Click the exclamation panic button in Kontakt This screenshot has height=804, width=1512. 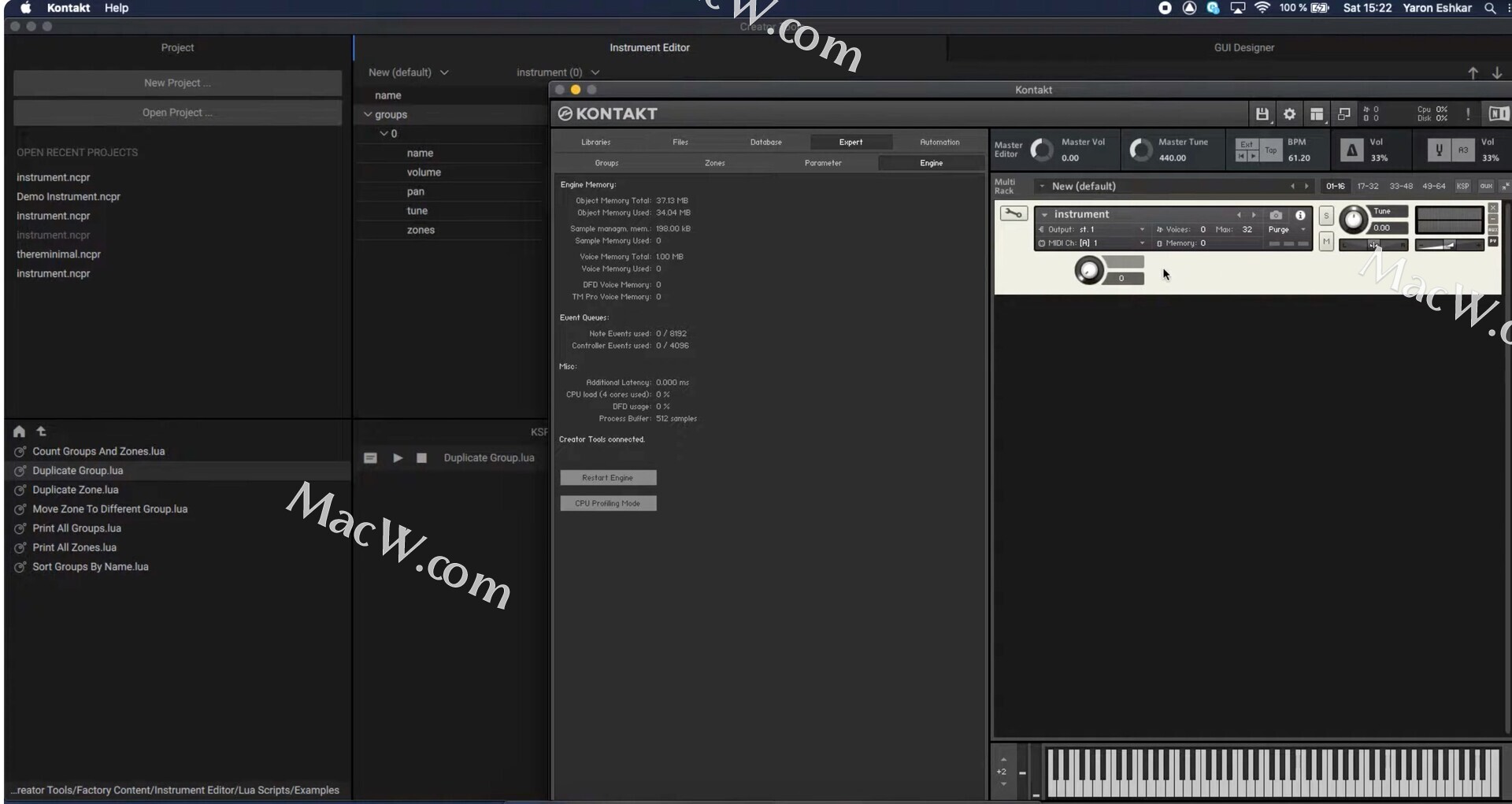[1468, 114]
